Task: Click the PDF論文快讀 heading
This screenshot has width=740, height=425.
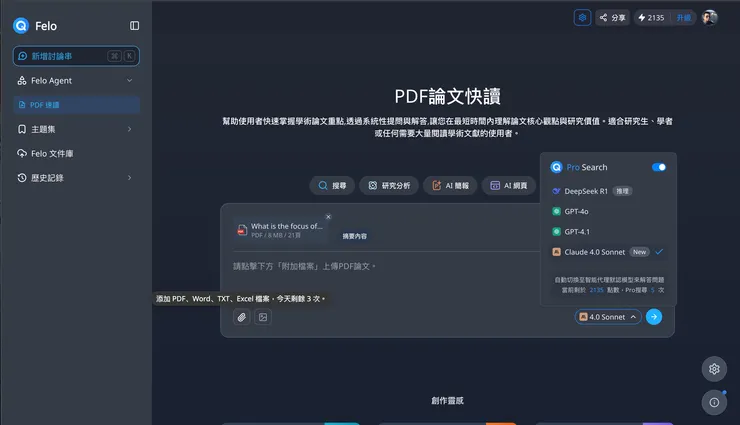Action: pyautogui.click(x=447, y=96)
